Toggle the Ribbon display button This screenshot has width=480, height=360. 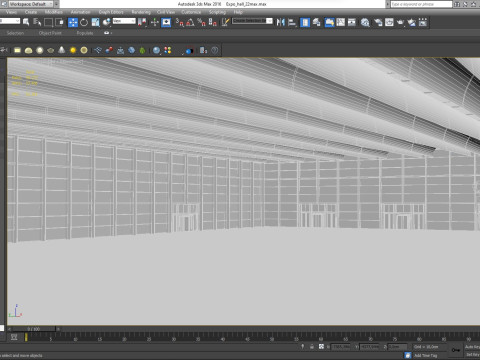(329, 22)
